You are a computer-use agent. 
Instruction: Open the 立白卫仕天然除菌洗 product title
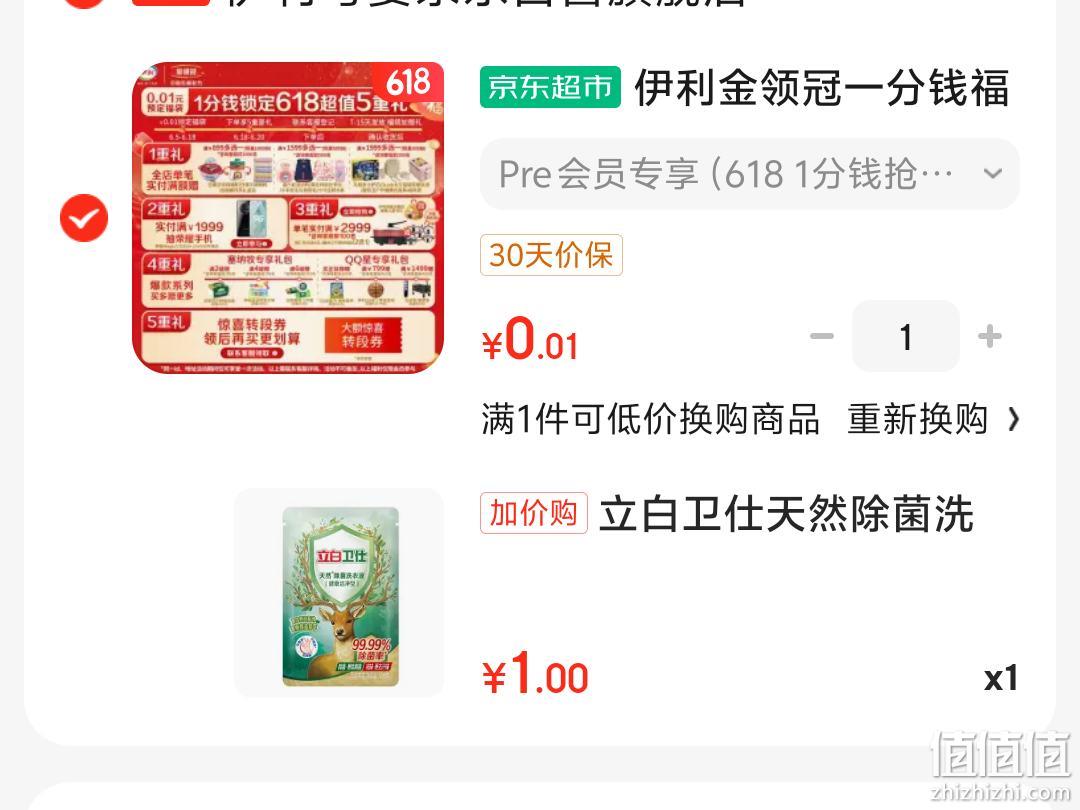click(786, 514)
